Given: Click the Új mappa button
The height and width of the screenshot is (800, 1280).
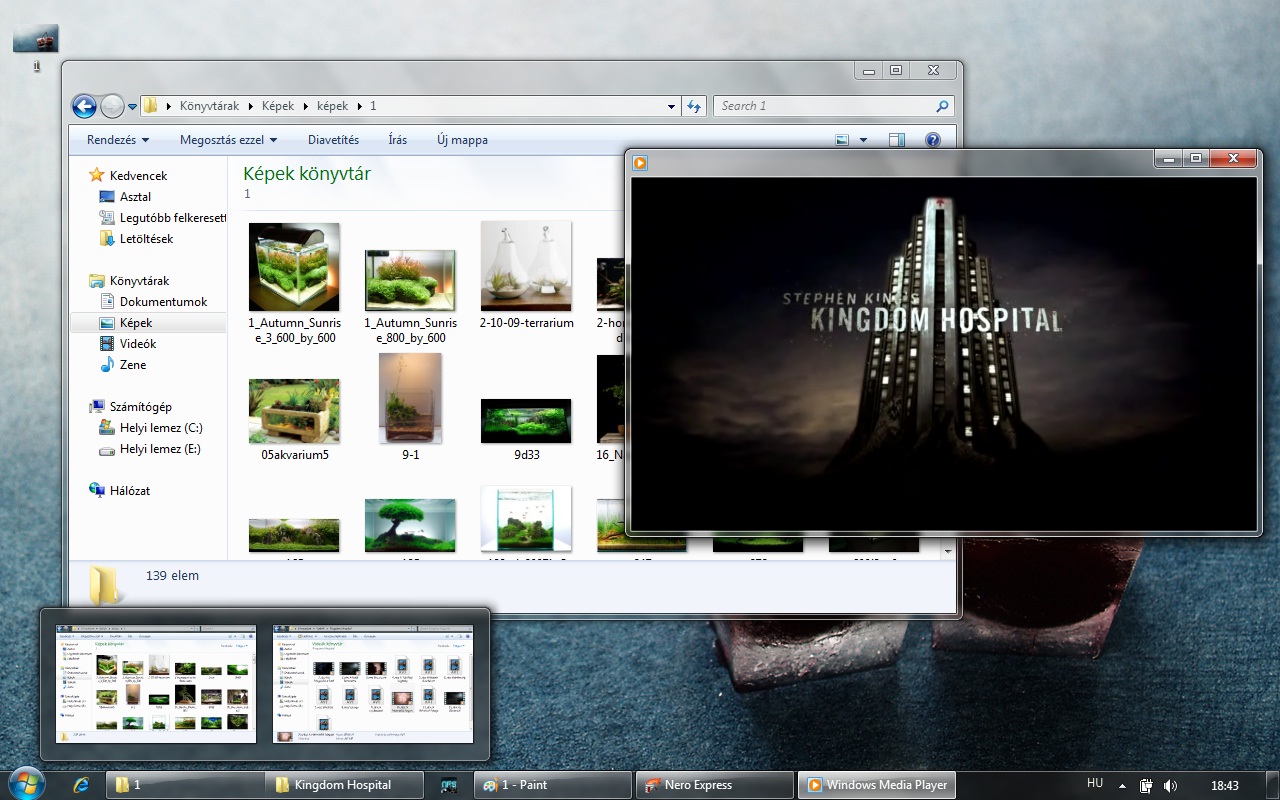Looking at the screenshot, I should click(x=462, y=140).
